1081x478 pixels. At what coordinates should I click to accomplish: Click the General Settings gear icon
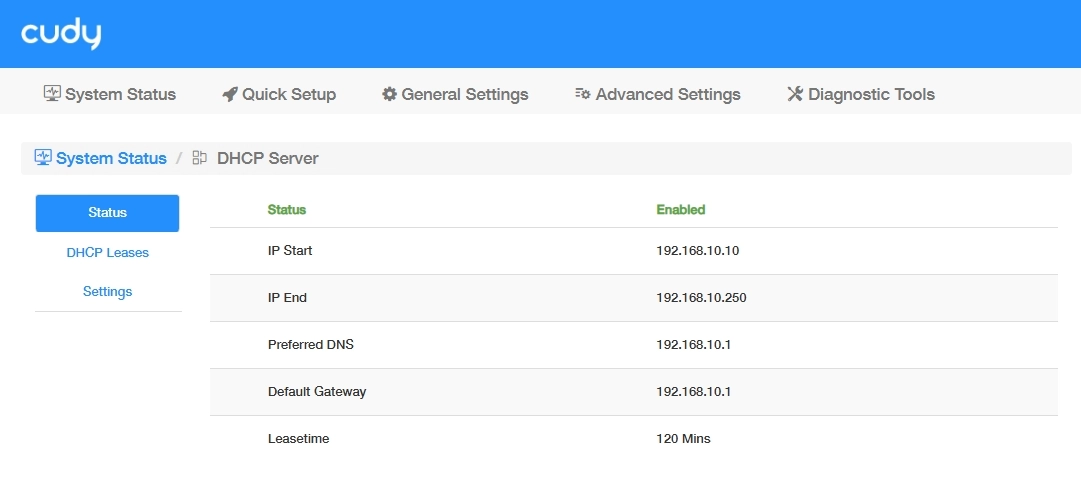click(x=389, y=94)
